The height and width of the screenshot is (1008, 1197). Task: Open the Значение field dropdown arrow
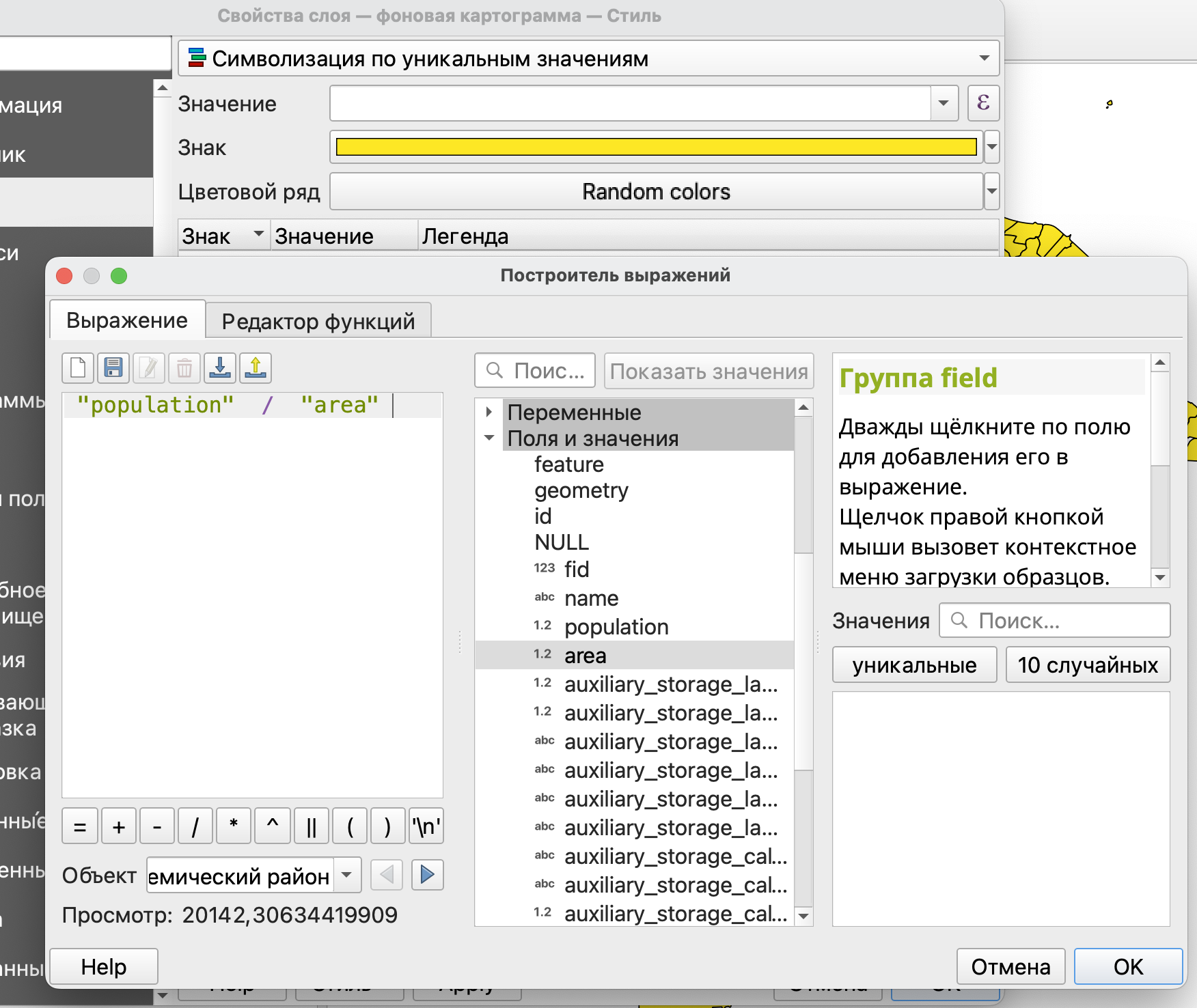tap(944, 103)
